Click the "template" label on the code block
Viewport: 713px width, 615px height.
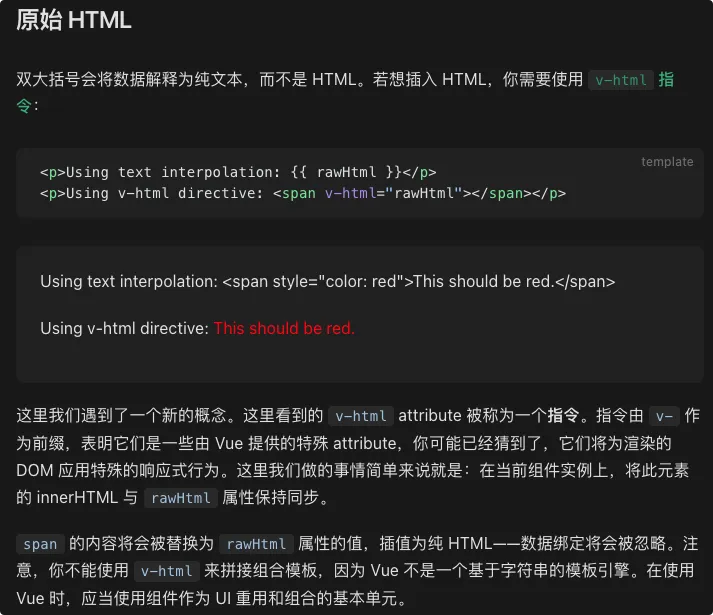pos(667,162)
